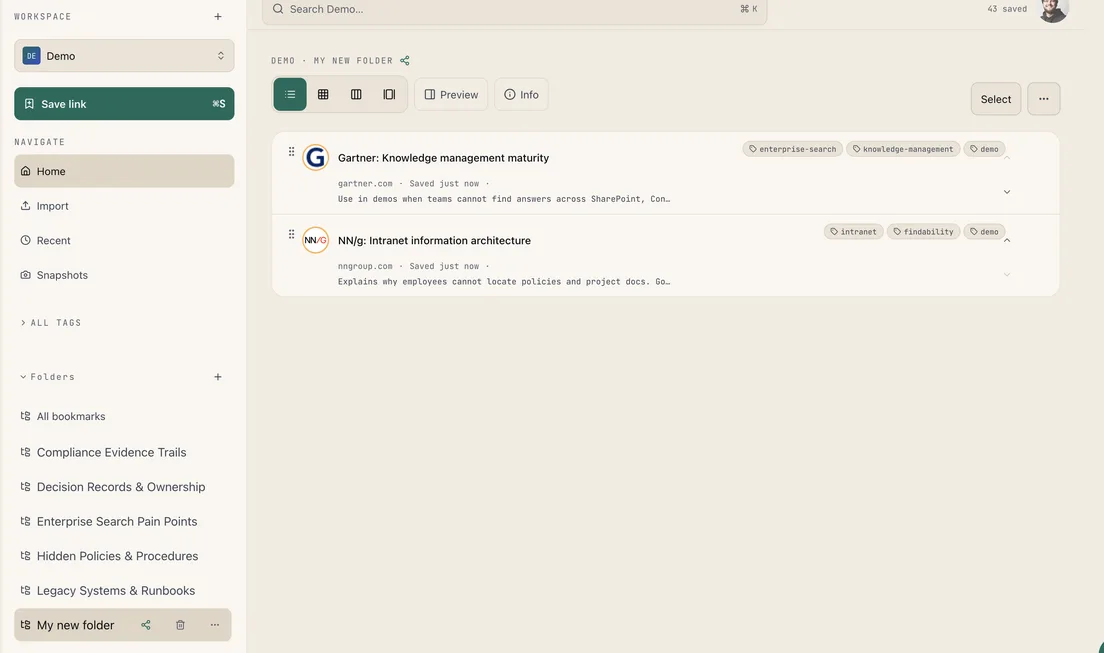Click the Gartner G favicon
The height and width of the screenshot is (653, 1104).
click(315, 158)
